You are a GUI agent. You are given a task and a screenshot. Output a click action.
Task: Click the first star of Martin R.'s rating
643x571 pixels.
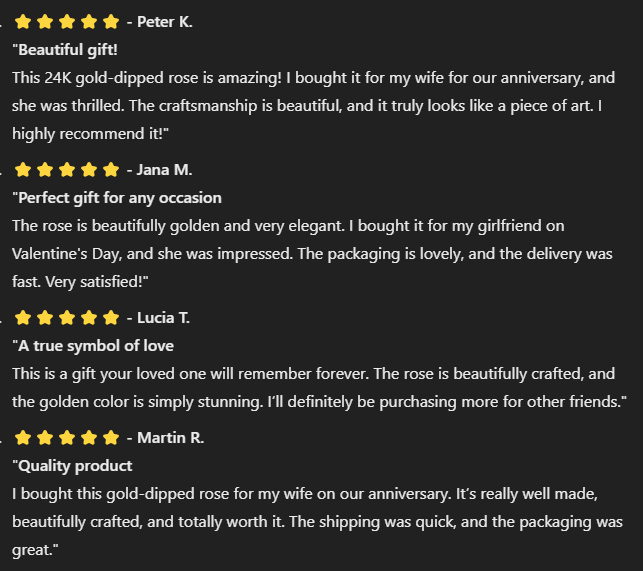tap(23, 438)
